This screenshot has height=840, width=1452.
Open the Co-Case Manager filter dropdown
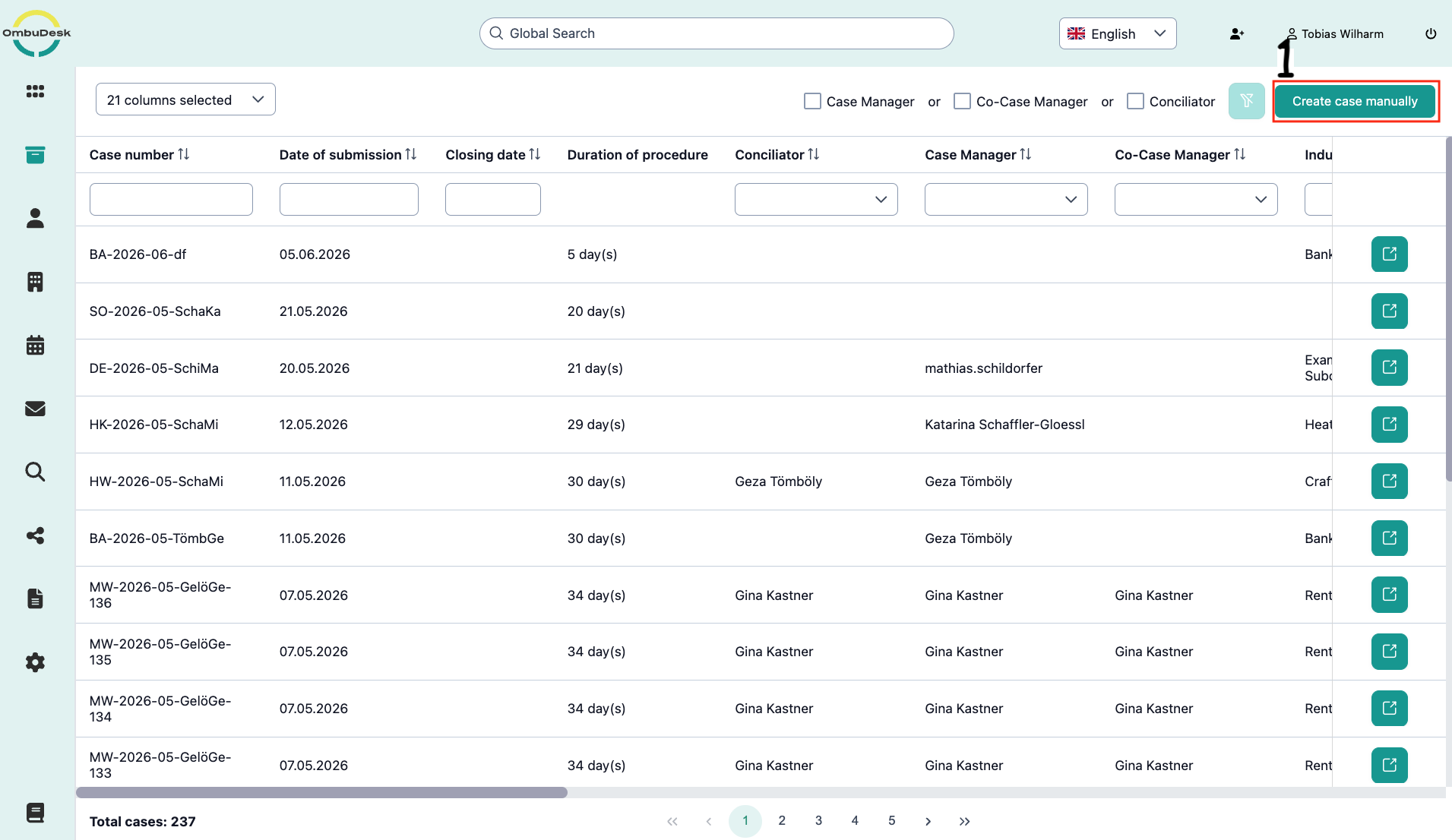tap(1196, 199)
